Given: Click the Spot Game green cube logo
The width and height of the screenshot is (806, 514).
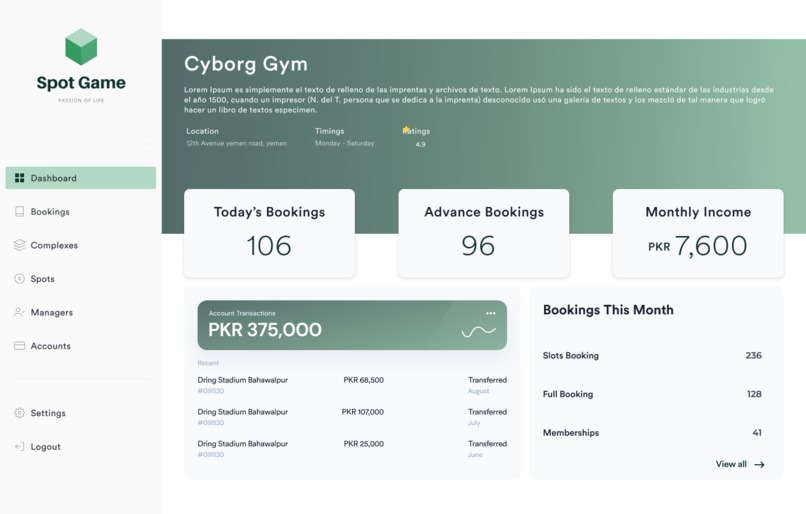Looking at the screenshot, I should pos(81,47).
